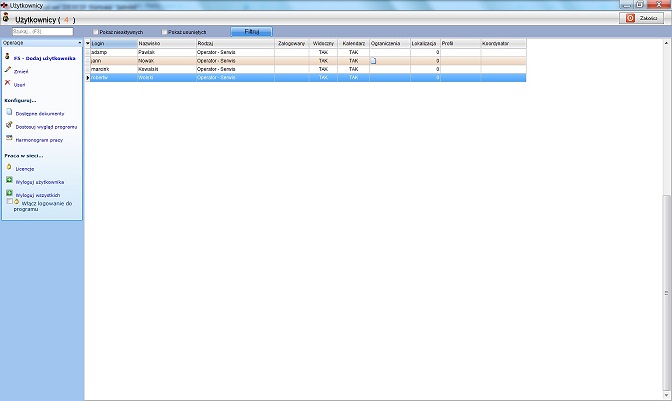Click the Ograniczenia column header
The height and width of the screenshot is (401, 672).
[390, 43]
